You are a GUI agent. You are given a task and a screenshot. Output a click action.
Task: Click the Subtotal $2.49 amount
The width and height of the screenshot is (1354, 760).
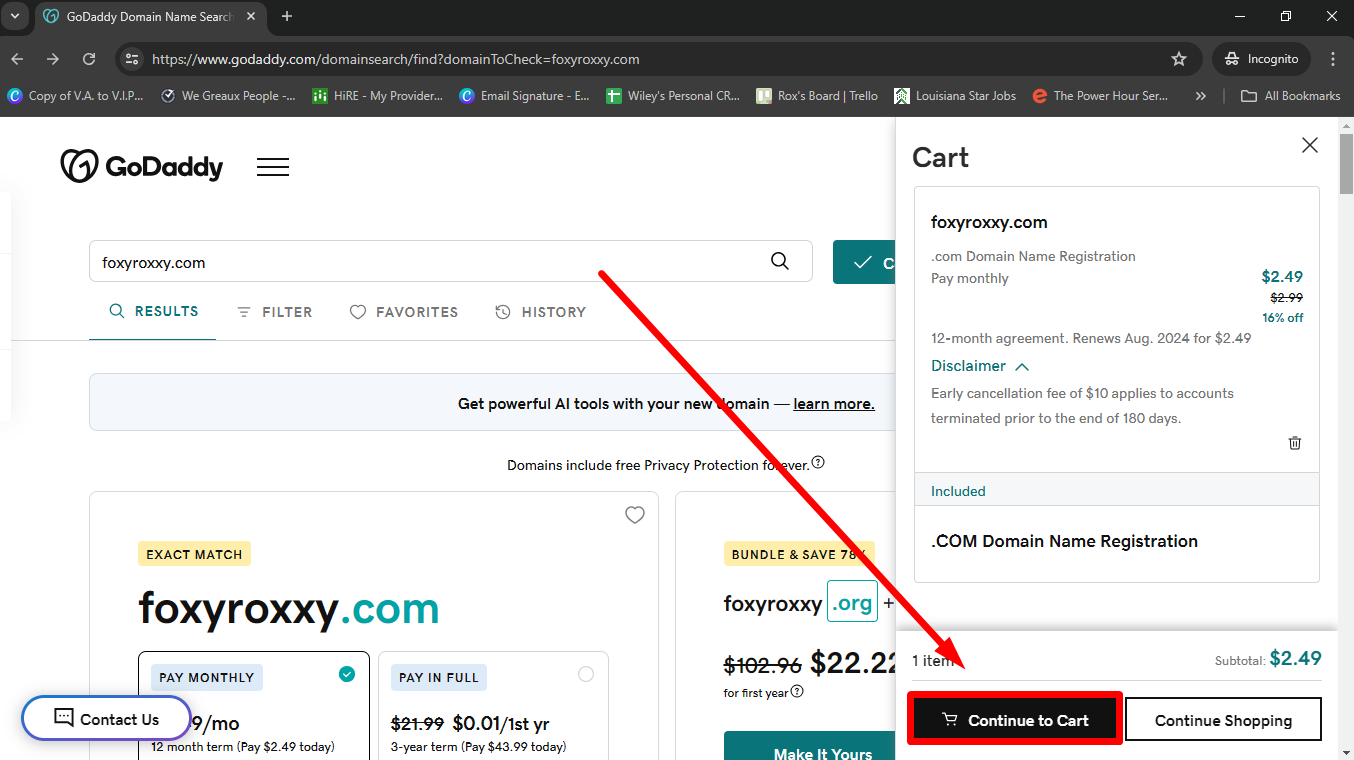[x=1295, y=658]
